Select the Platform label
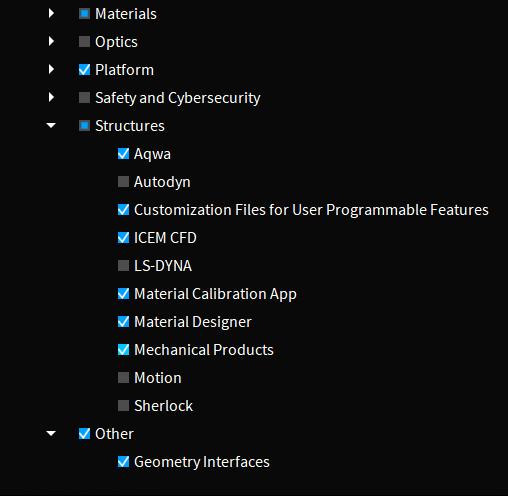 coord(124,70)
